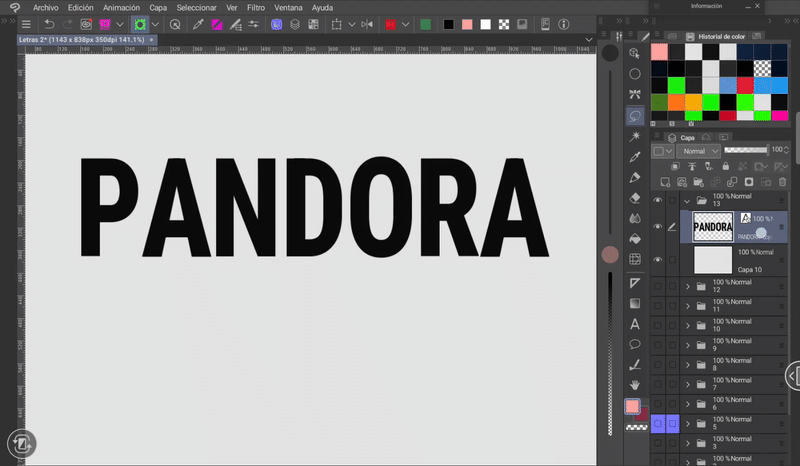
Task: Click the Redo arrow in command bar
Action: coord(67,24)
